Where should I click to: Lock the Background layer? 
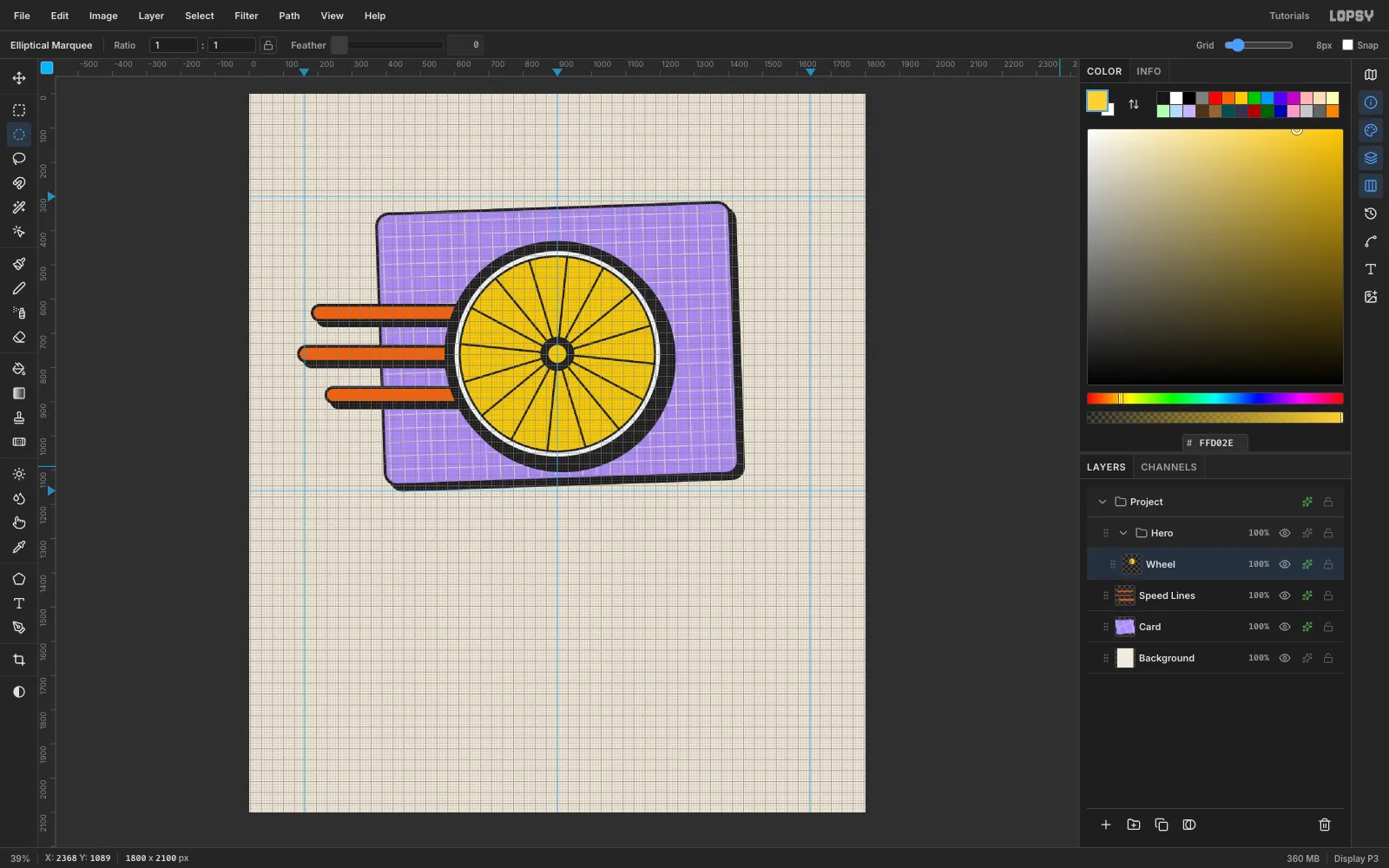tap(1328, 658)
